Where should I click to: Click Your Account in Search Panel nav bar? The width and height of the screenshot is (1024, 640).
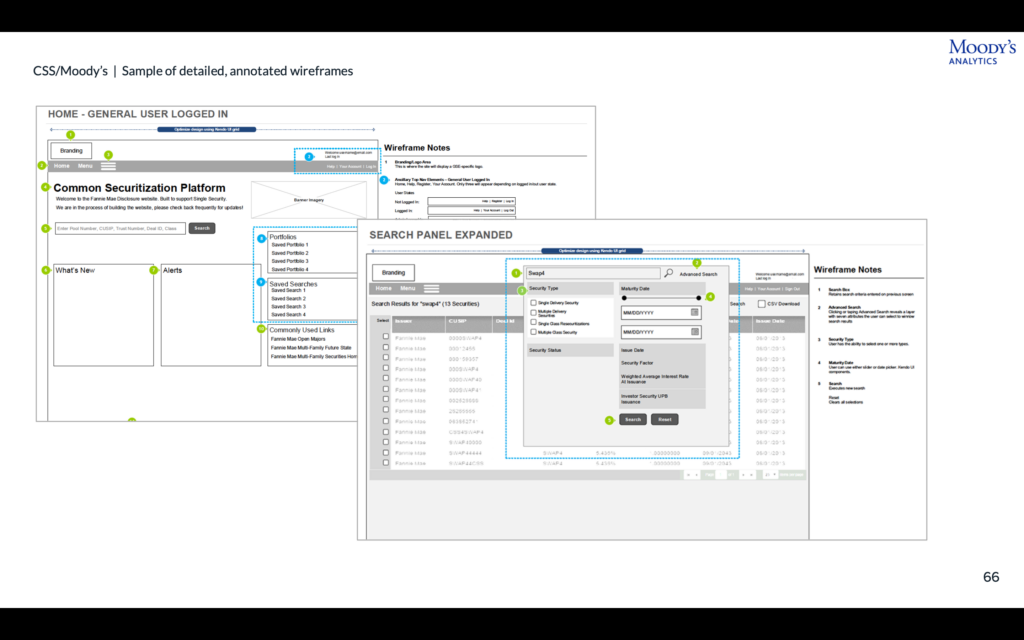[769, 289]
